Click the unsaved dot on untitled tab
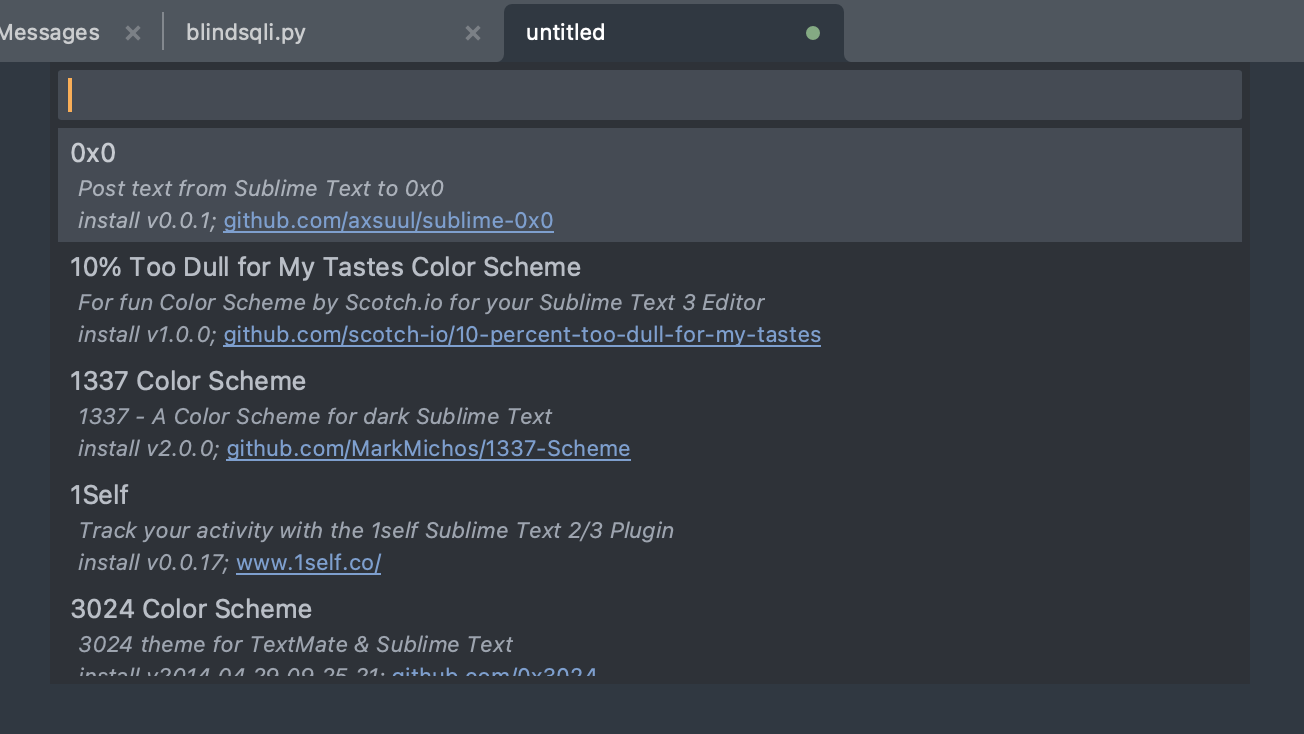This screenshot has width=1304, height=734. coord(813,33)
